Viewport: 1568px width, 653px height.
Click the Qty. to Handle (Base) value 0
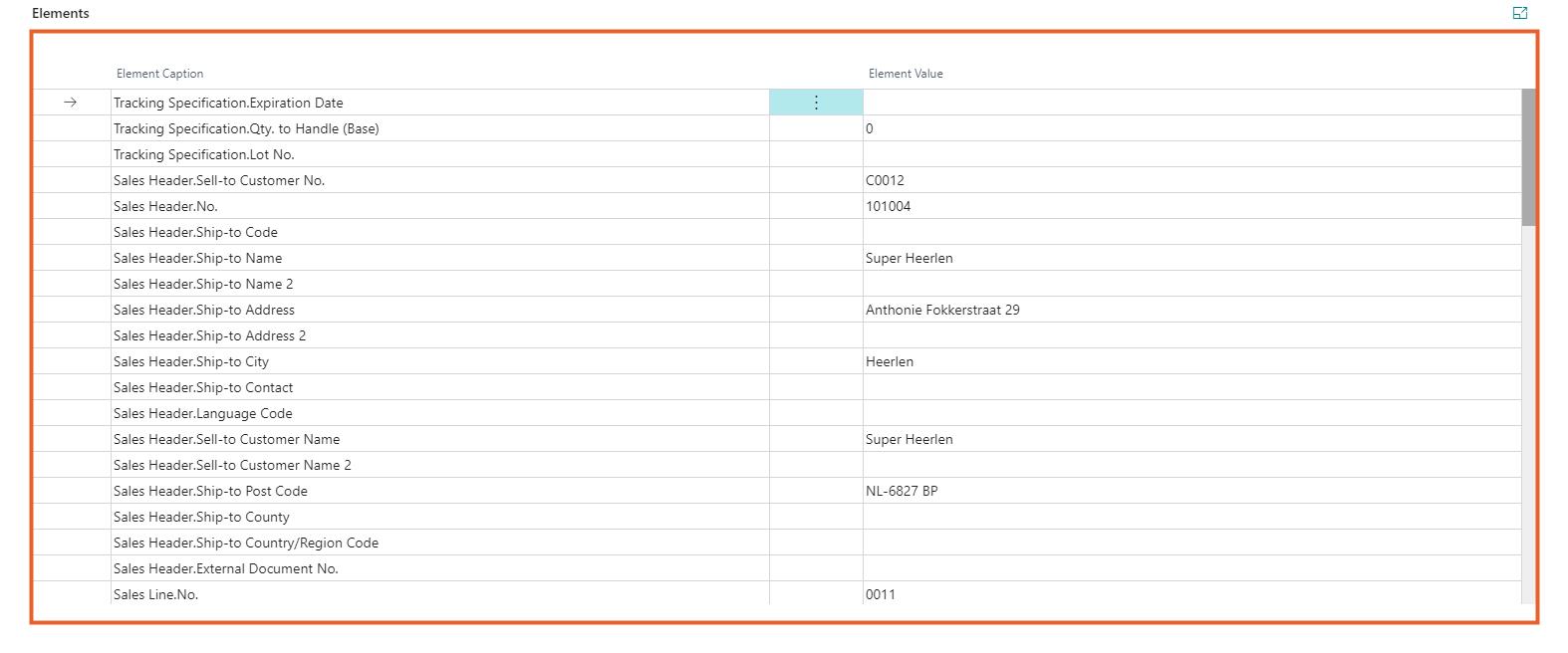click(x=870, y=128)
